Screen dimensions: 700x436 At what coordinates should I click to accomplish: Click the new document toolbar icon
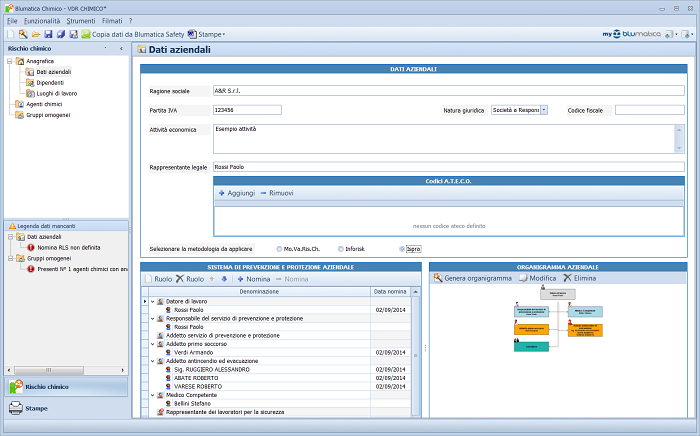pos(10,34)
